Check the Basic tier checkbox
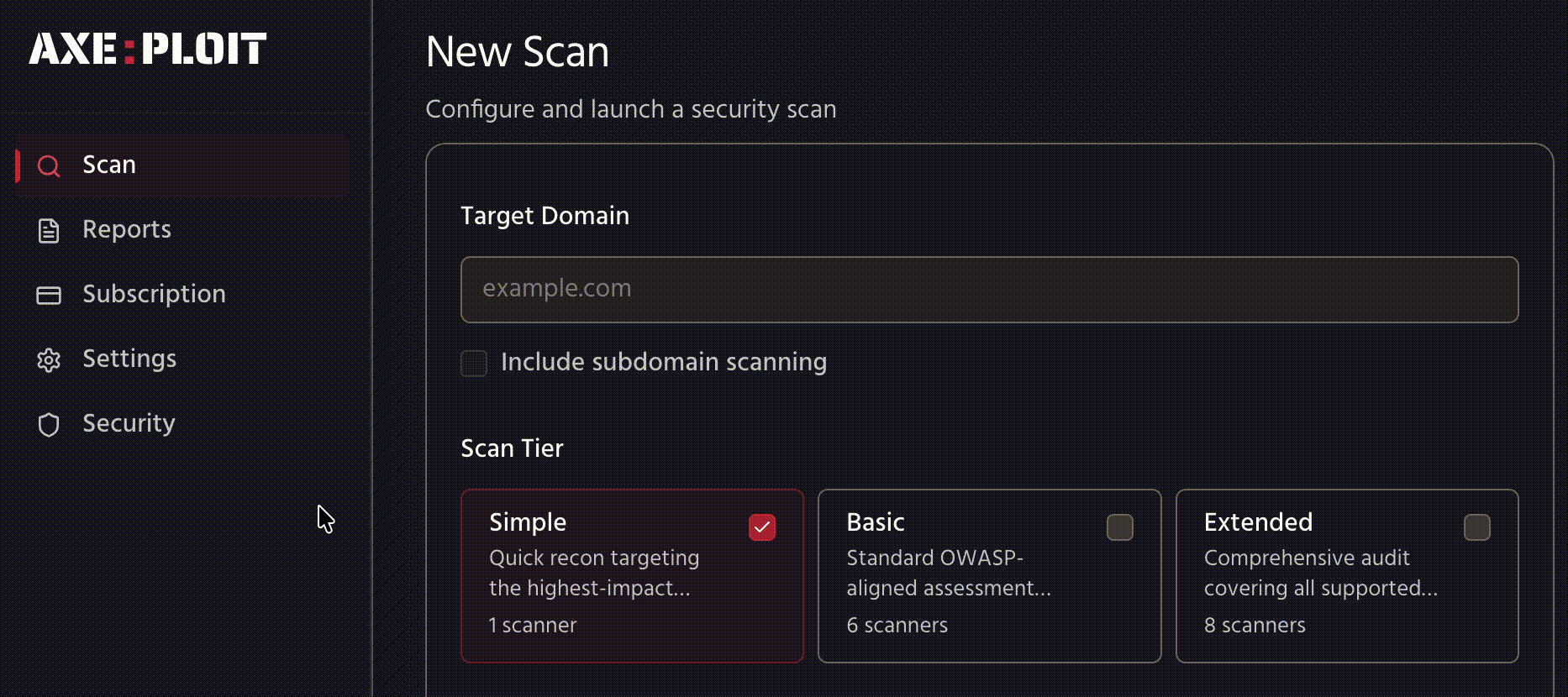The image size is (1568, 697). pyautogui.click(x=1119, y=527)
